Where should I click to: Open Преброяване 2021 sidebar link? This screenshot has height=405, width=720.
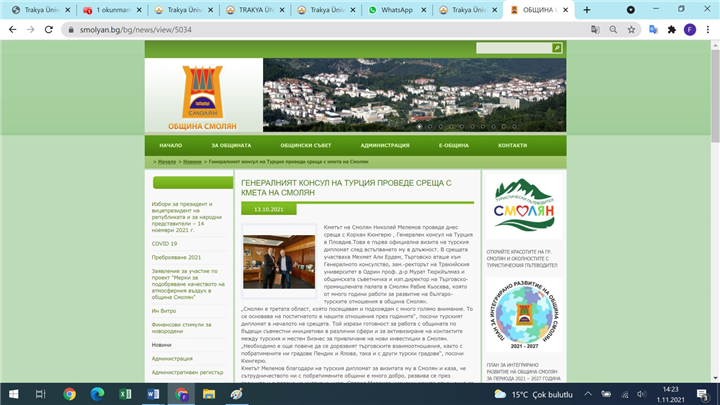tap(176, 258)
